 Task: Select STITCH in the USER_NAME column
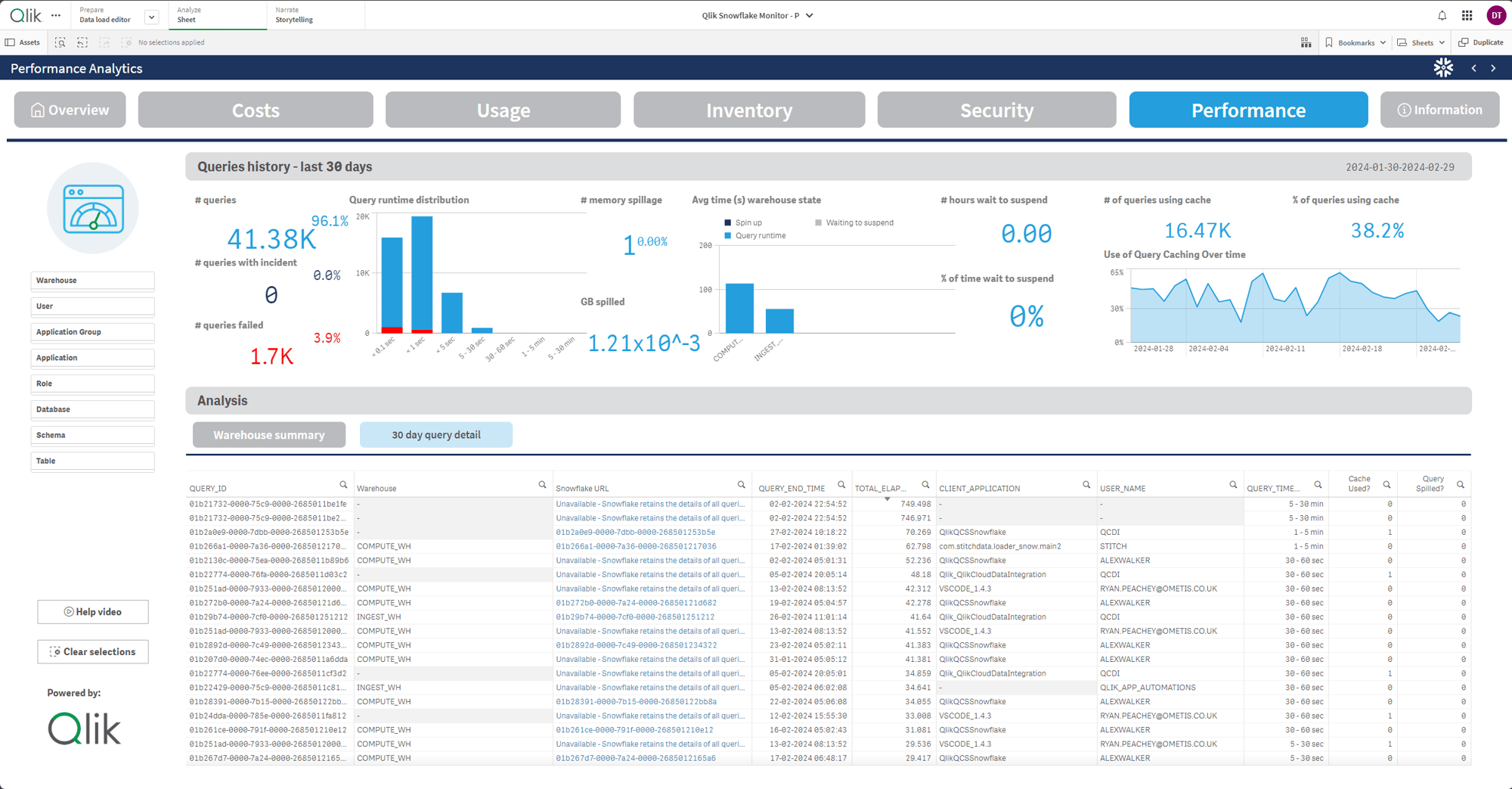tap(1113, 546)
